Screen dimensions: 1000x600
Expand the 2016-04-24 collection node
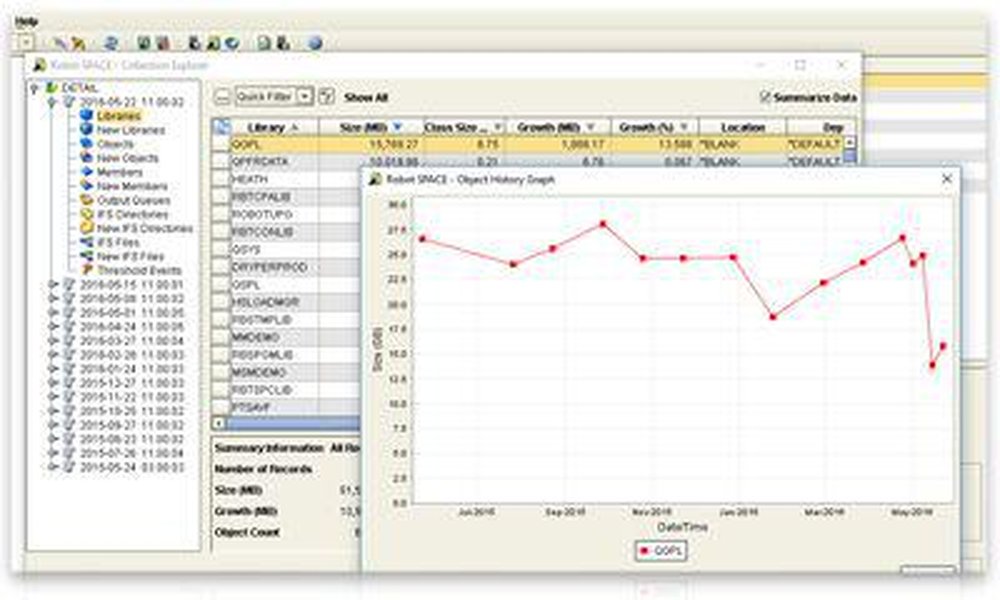coord(53,326)
